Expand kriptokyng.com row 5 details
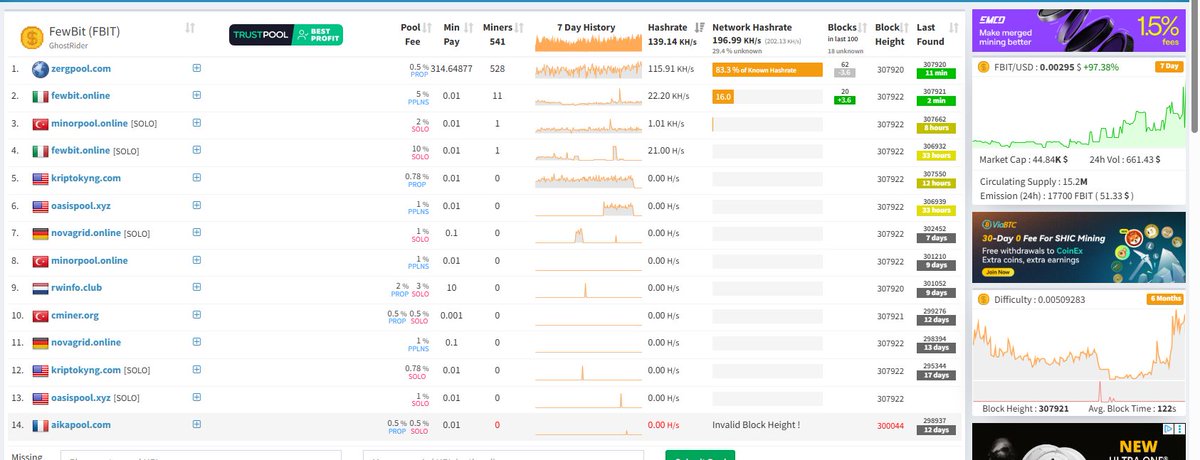1200x460 pixels. click(197, 178)
